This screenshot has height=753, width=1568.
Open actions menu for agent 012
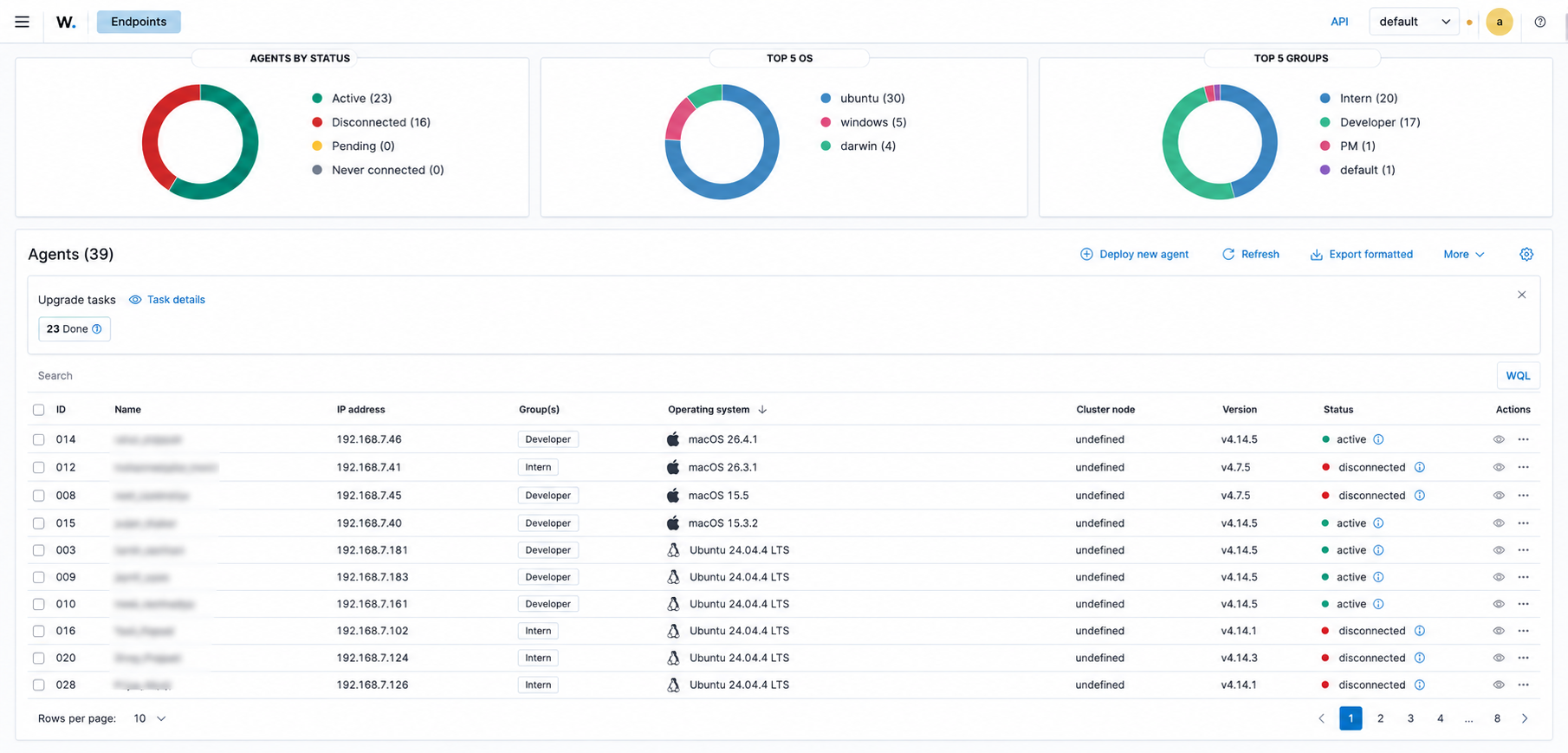pos(1523,467)
